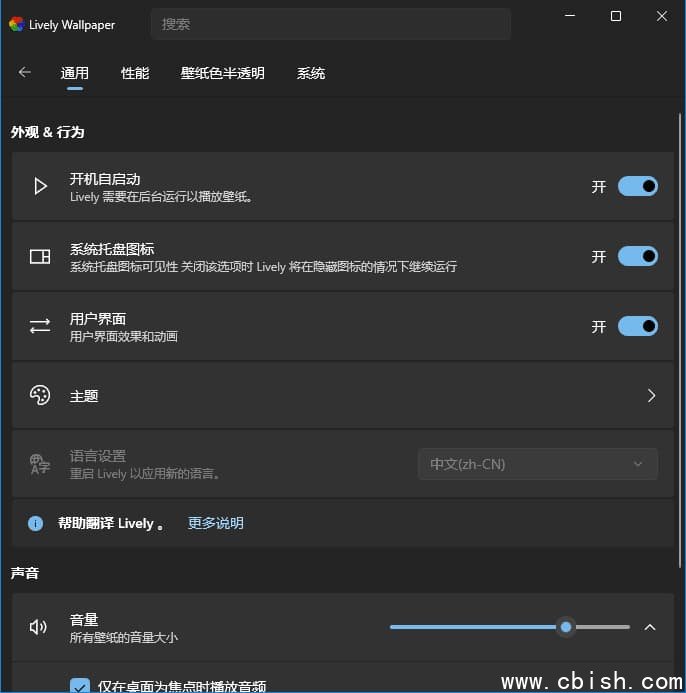Disable the 用户界面 effects switch
Image resolution: width=686 pixels, height=693 pixels.
pyautogui.click(x=638, y=326)
